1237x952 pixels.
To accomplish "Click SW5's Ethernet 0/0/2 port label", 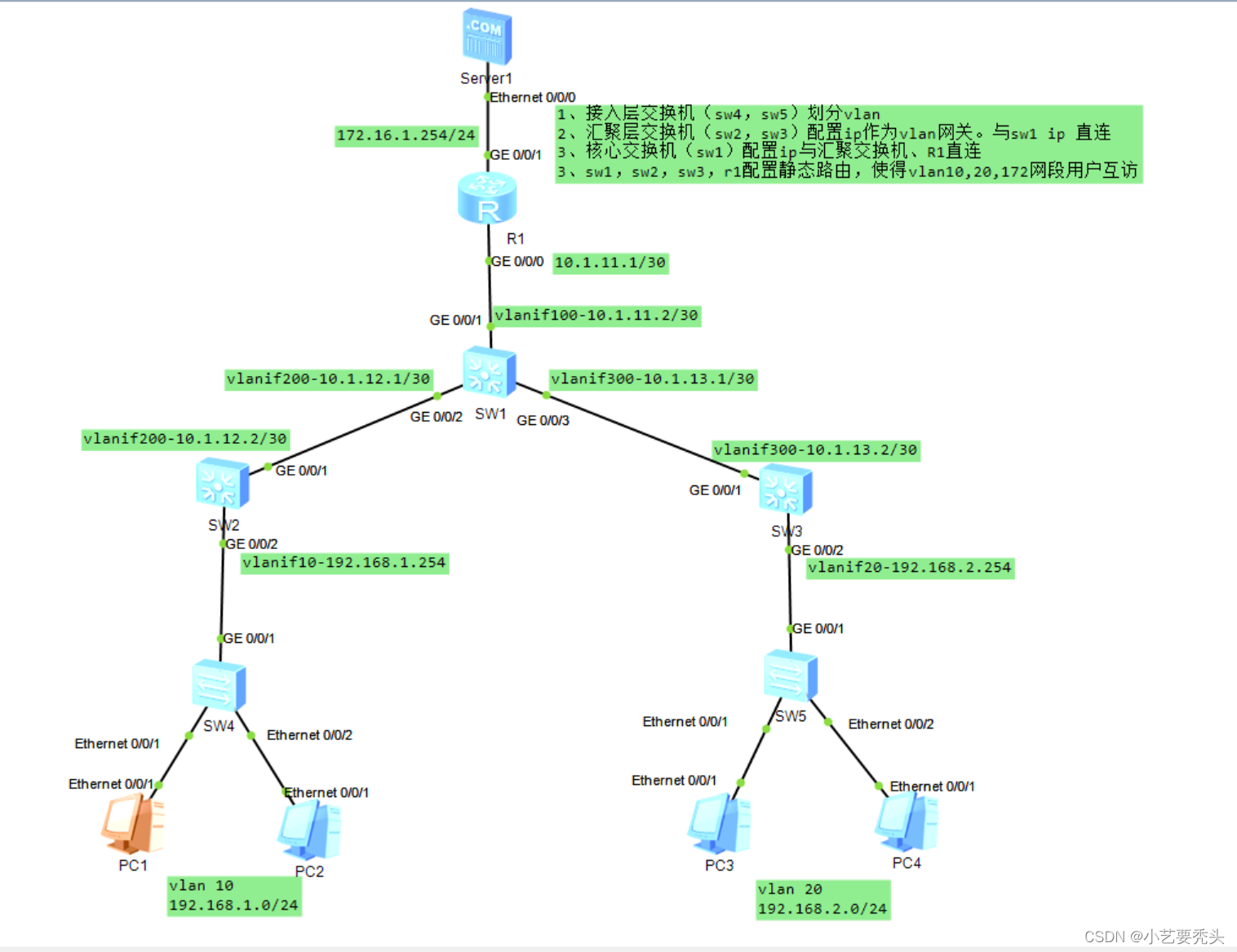I will [x=891, y=724].
